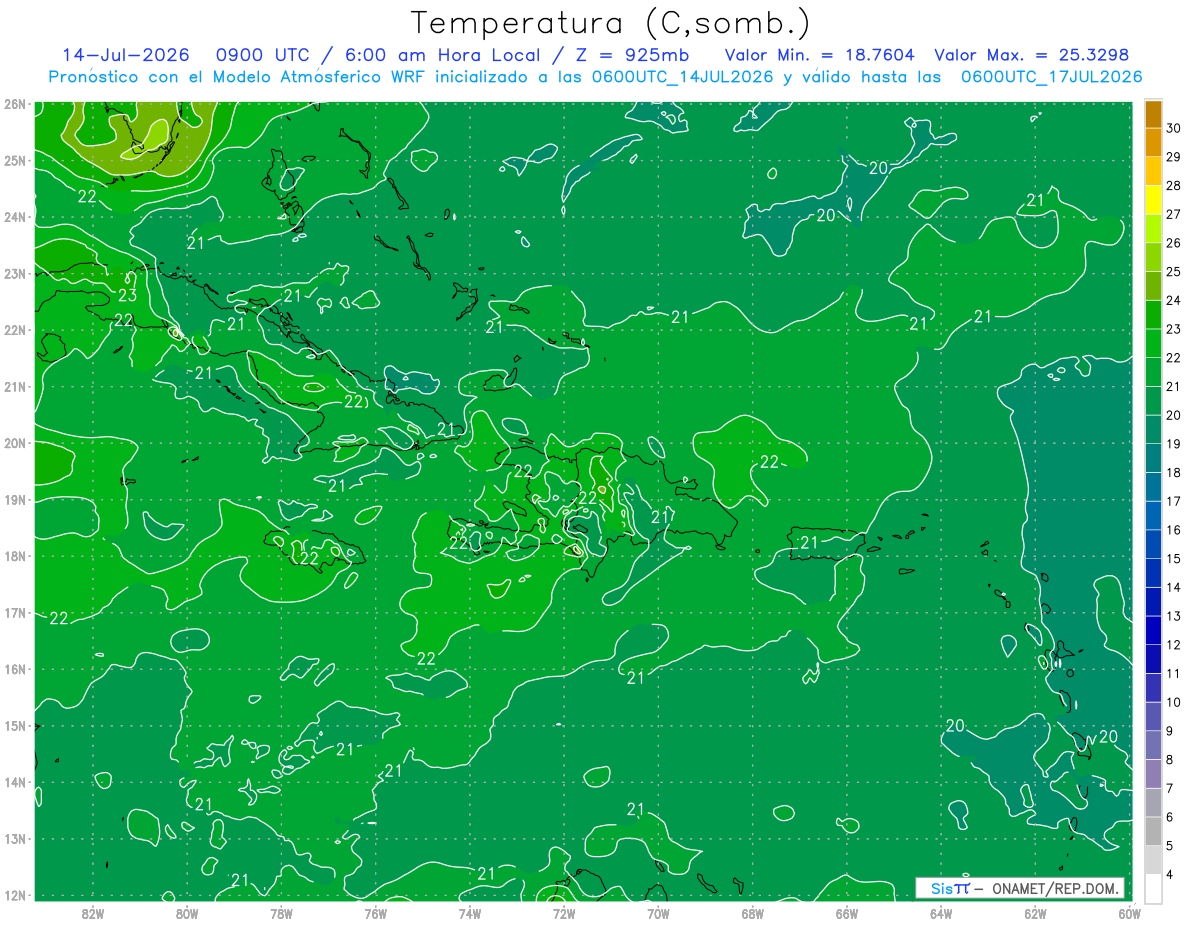The height and width of the screenshot is (927, 1200).
Task: Select the color scale label '18'
Action: pos(1174,472)
